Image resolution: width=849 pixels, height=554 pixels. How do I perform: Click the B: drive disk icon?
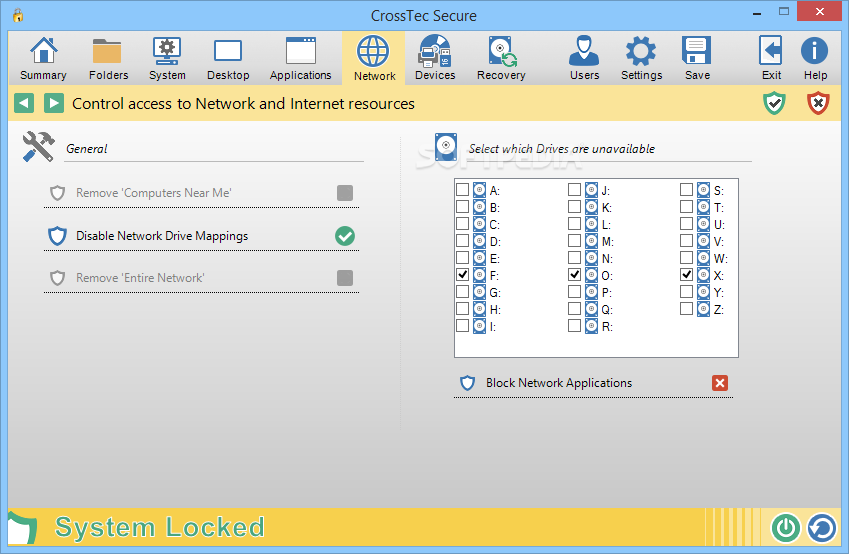coord(479,207)
